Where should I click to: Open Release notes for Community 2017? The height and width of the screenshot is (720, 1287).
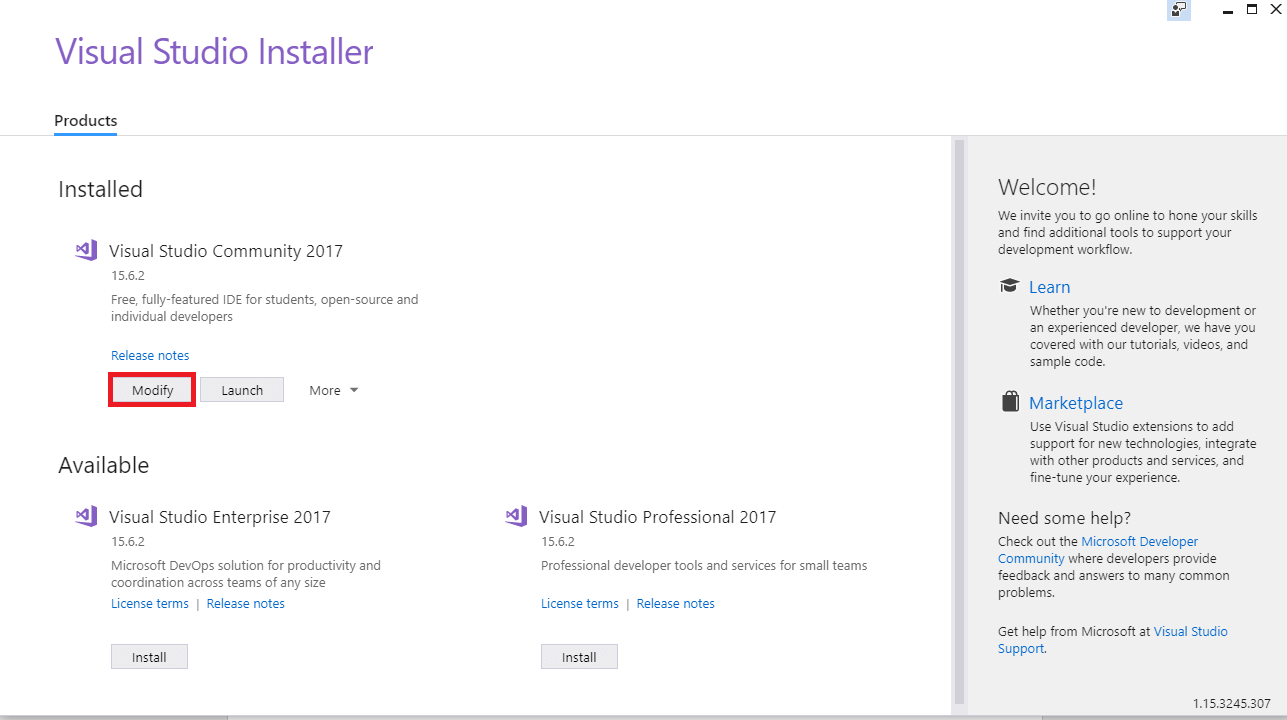[x=150, y=355]
